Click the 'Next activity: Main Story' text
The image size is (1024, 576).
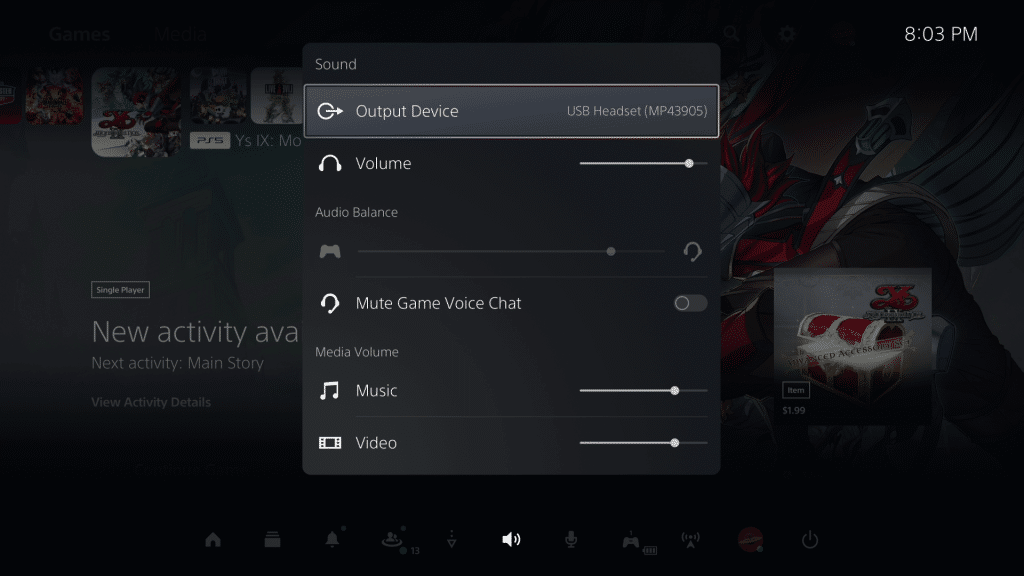[178, 363]
